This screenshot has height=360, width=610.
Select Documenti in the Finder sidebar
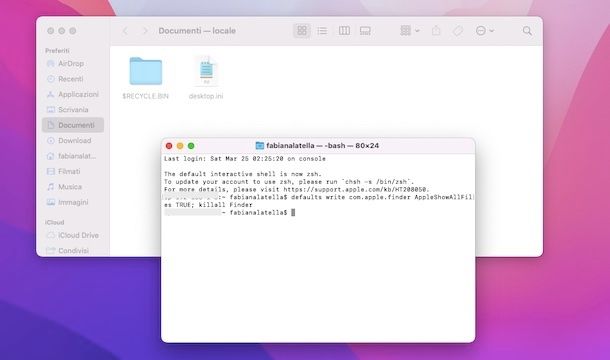tap(73, 125)
